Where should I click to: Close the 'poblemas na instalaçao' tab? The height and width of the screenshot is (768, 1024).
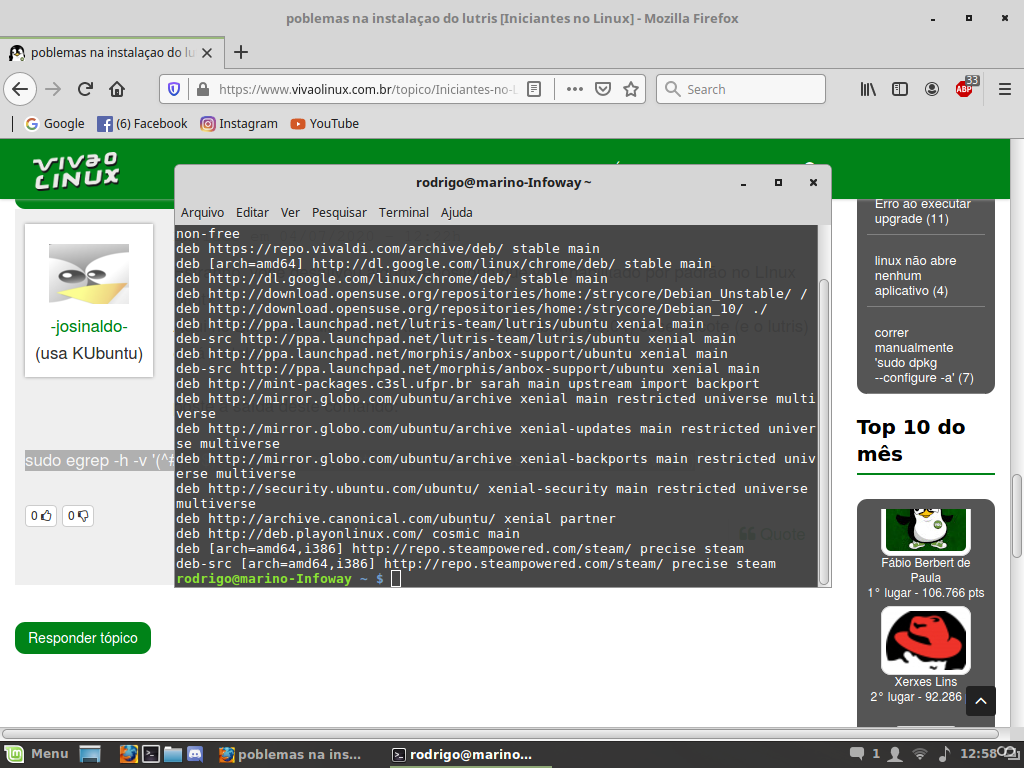[x=207, y=53]
